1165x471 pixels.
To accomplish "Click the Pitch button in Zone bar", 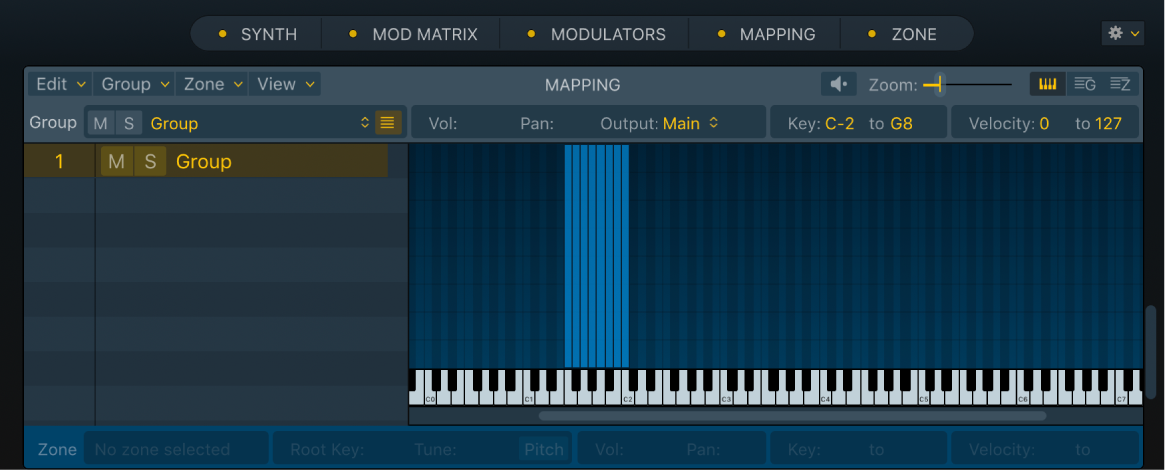I will [544, 450].
